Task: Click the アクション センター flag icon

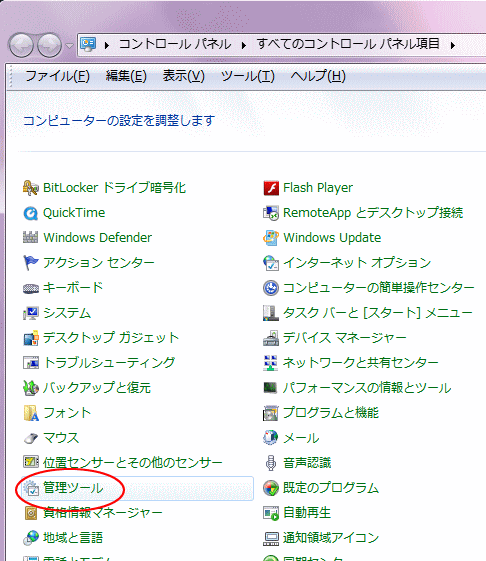Action: point(30,263)
